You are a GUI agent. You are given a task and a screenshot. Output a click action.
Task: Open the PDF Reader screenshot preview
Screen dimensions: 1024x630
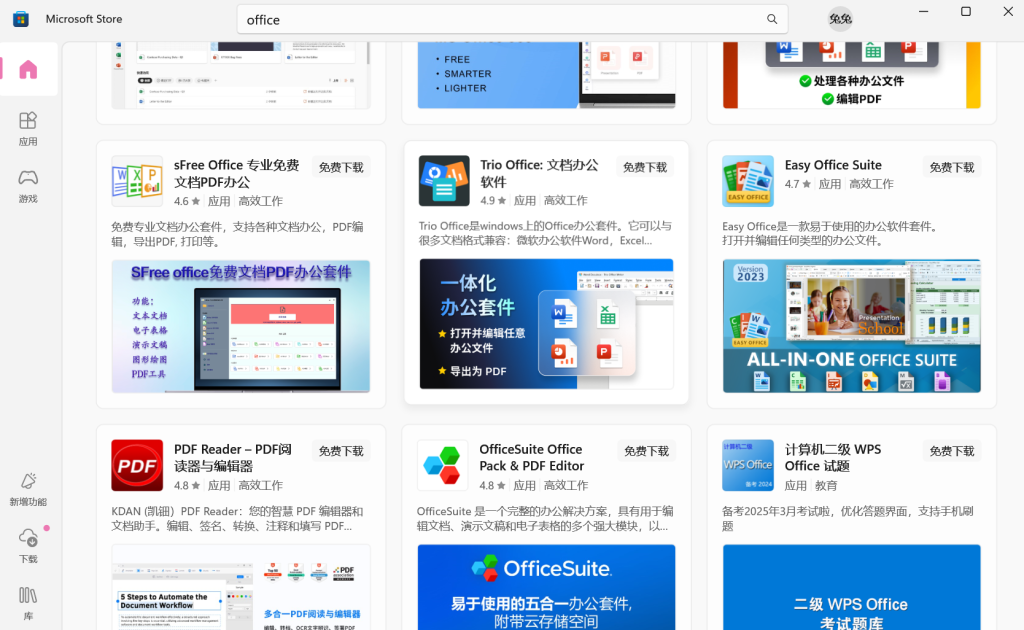(240, 587)
